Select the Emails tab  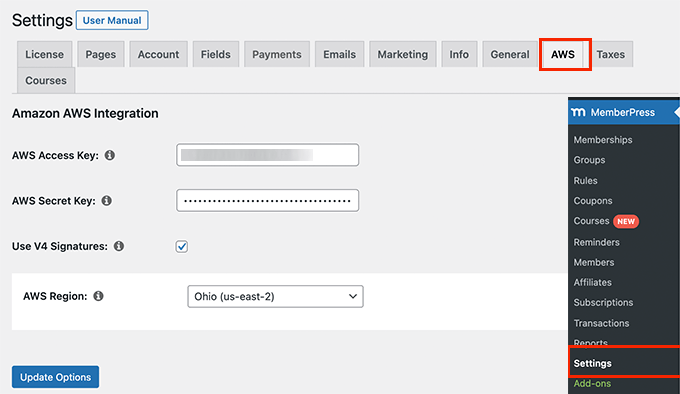pyautogui.click(x=340, y=54)
